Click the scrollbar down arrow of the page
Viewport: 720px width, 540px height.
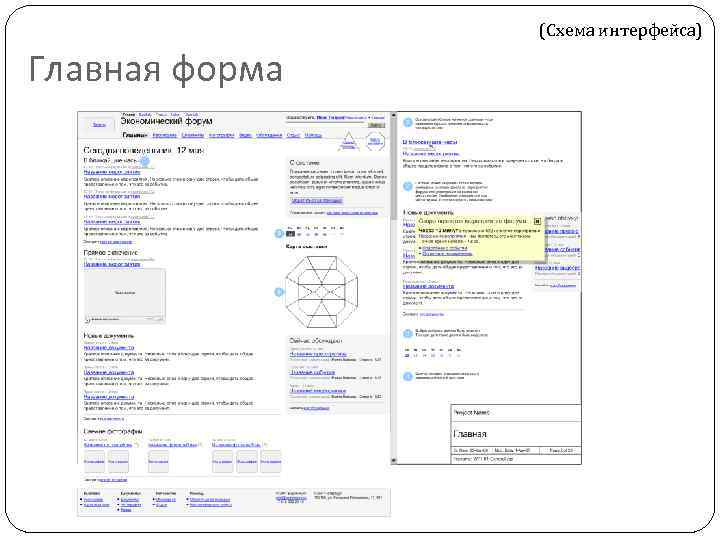tap(394, 461)
